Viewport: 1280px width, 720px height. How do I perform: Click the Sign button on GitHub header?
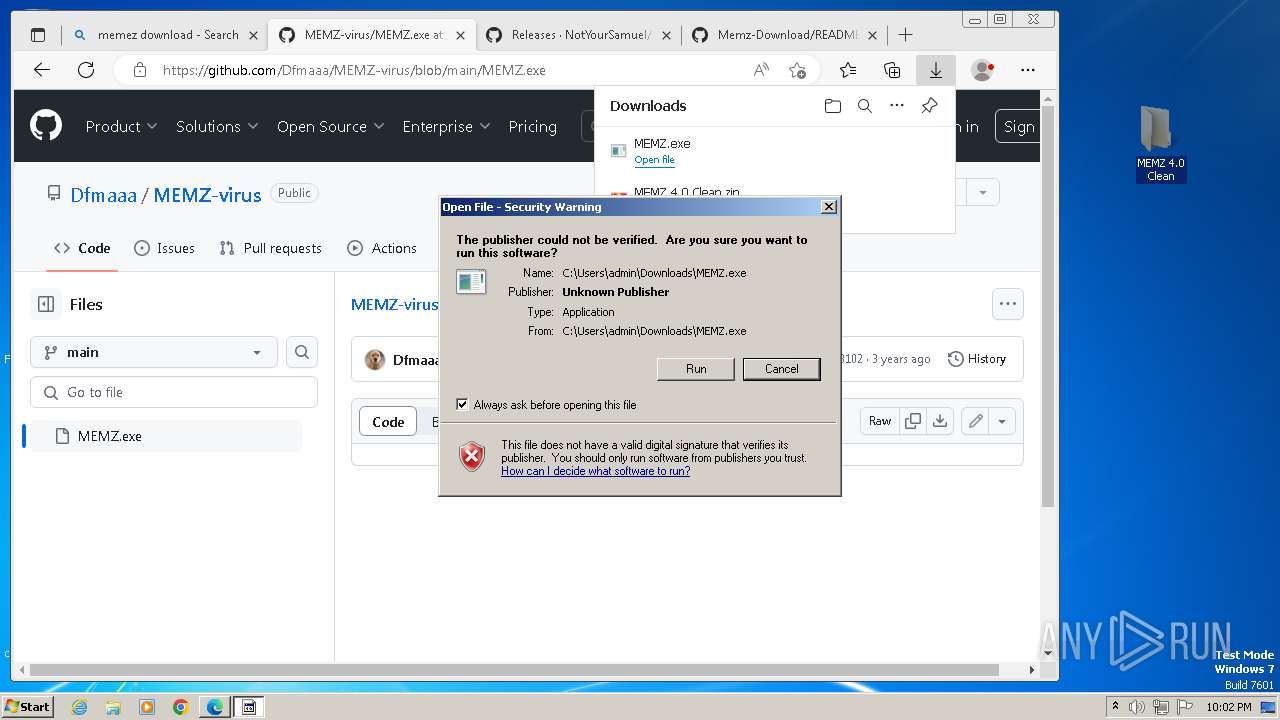tap(1018, 126)
